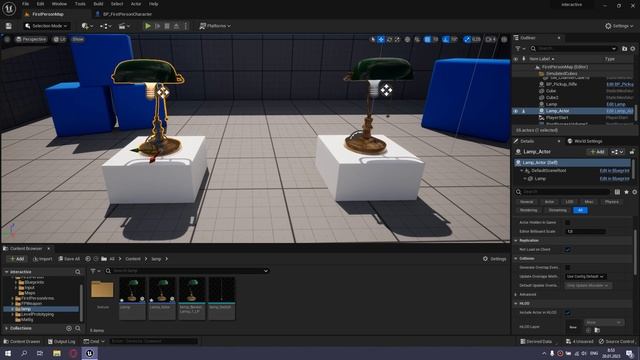Collapse the HLOD section
This screenshot has height=360, width=640.
point(516,303)
